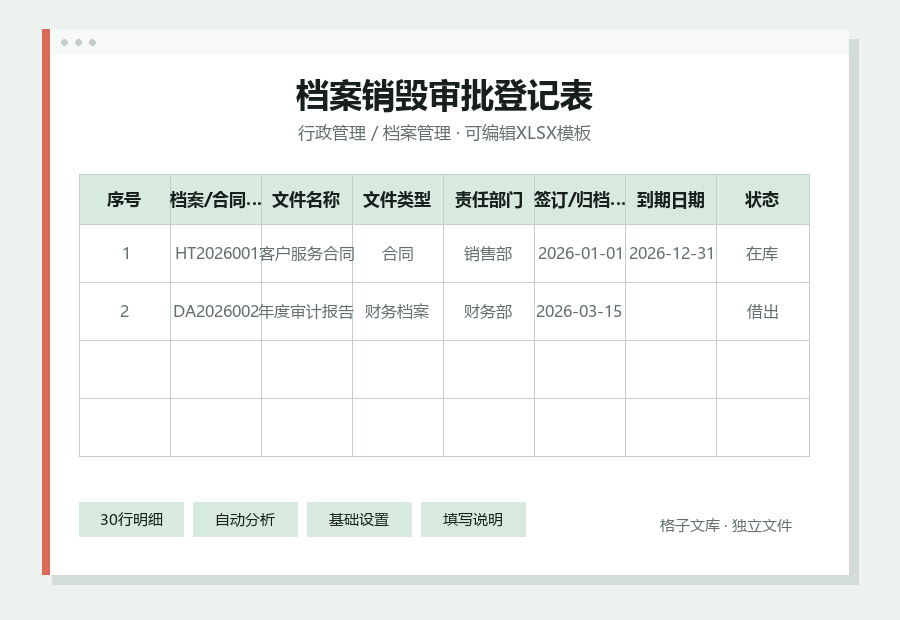Select the 签订/归档… column header
Image resolution: width=900 pixels, height=620 pixels.
580,200
